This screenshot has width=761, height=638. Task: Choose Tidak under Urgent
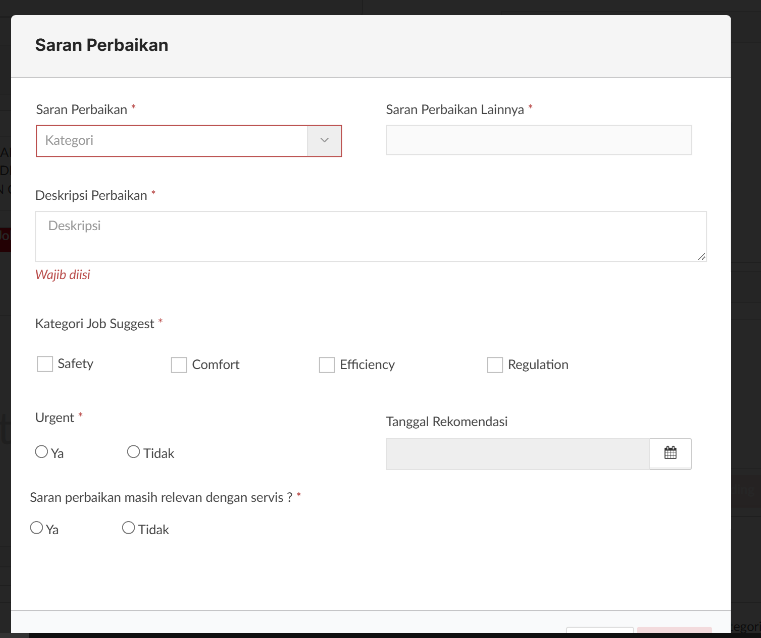coord(133,452)
